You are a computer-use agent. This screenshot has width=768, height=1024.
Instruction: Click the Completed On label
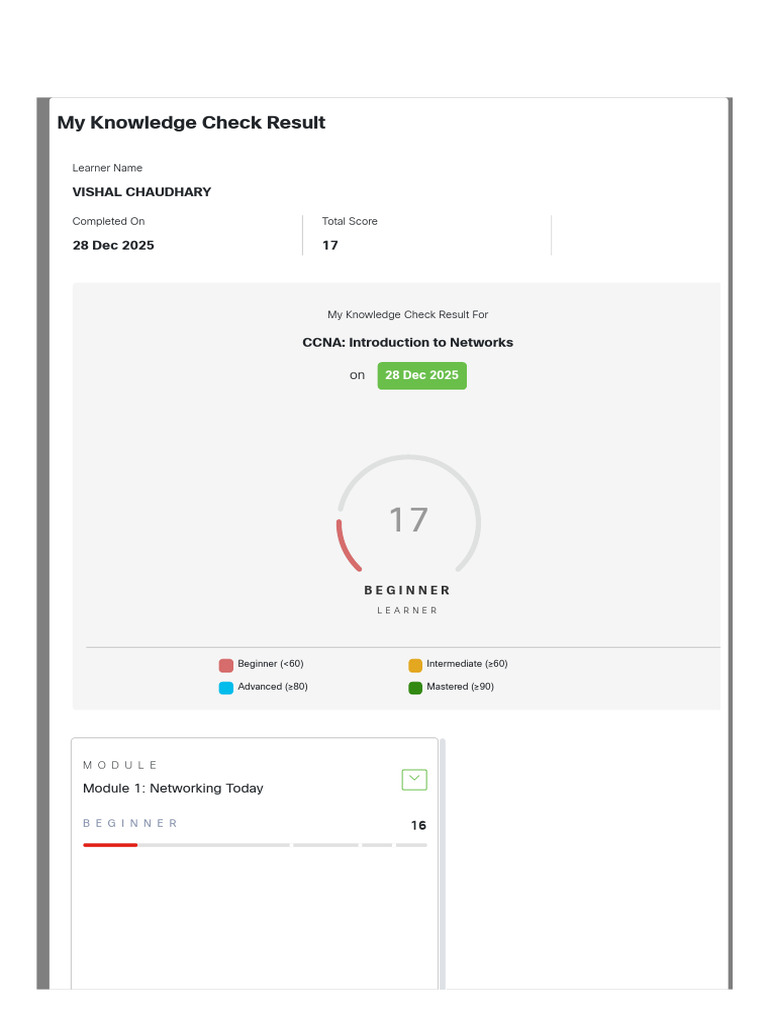click(108, 221)
